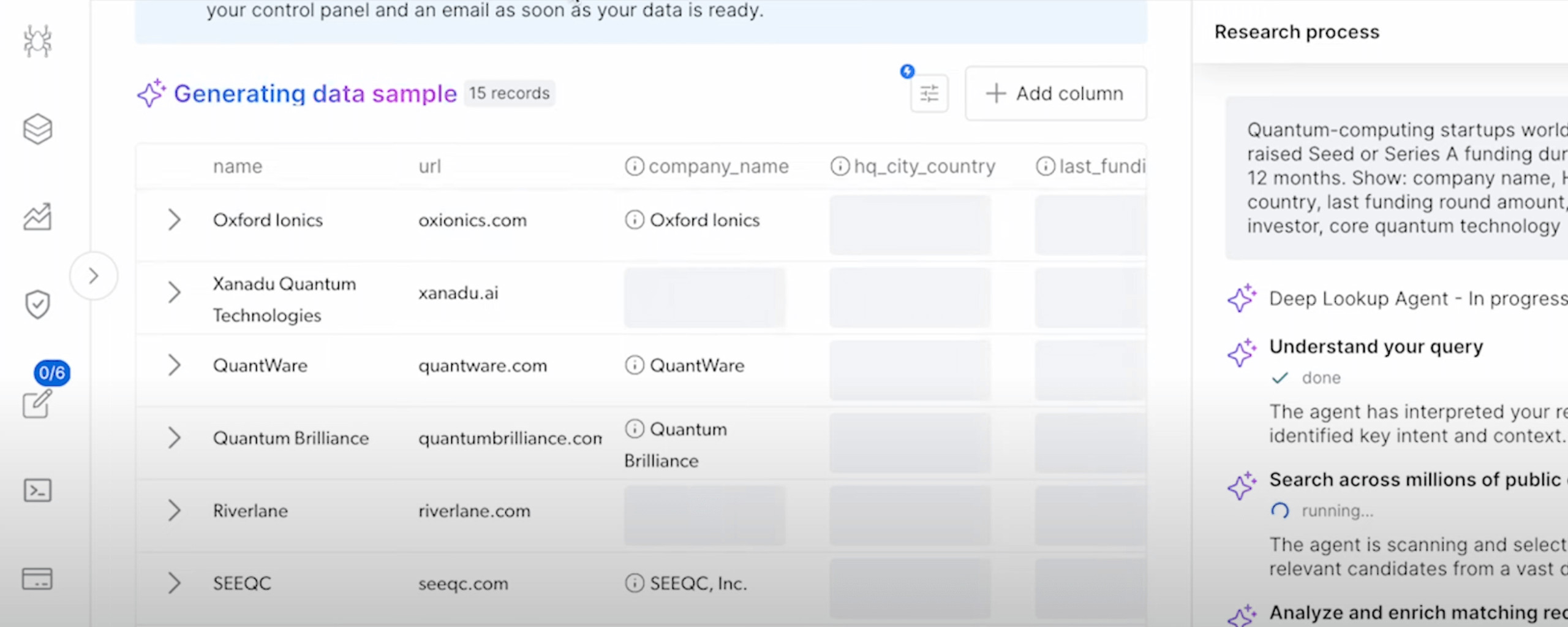Click the Add column button
Screen dimensions: 1568x627
pos(1055,93)
